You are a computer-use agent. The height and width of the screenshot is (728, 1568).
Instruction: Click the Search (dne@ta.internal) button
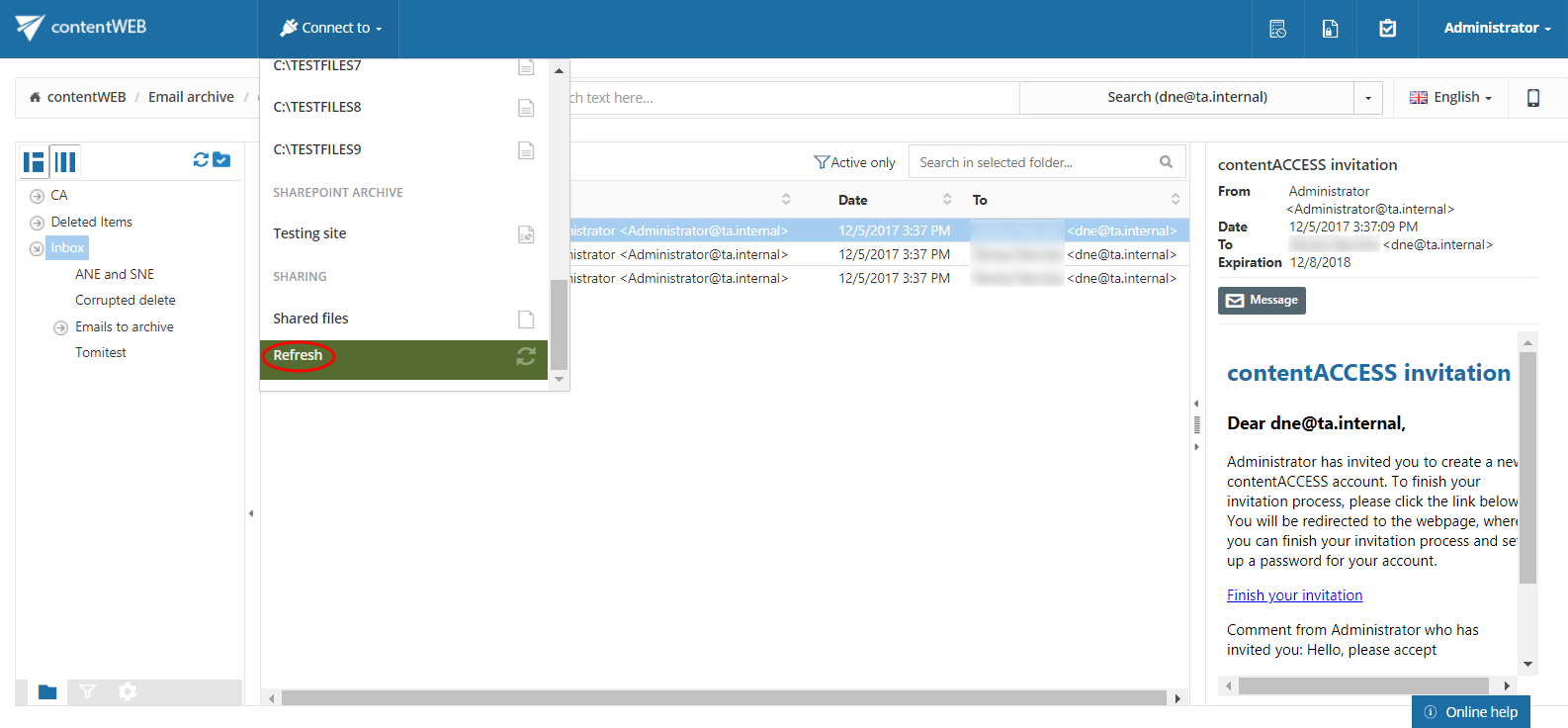(1186, 97)
